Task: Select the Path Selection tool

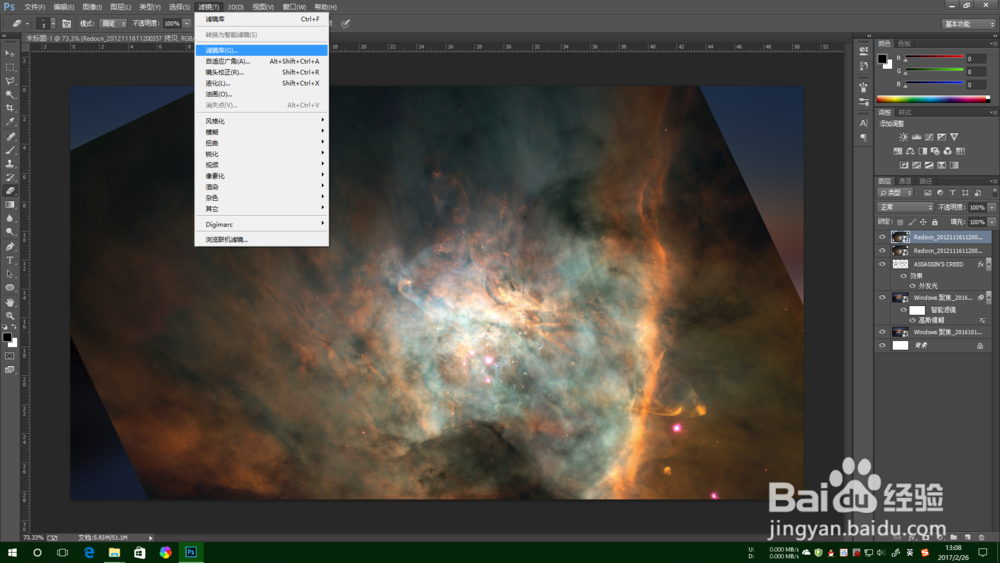Action: pos(10,274)
